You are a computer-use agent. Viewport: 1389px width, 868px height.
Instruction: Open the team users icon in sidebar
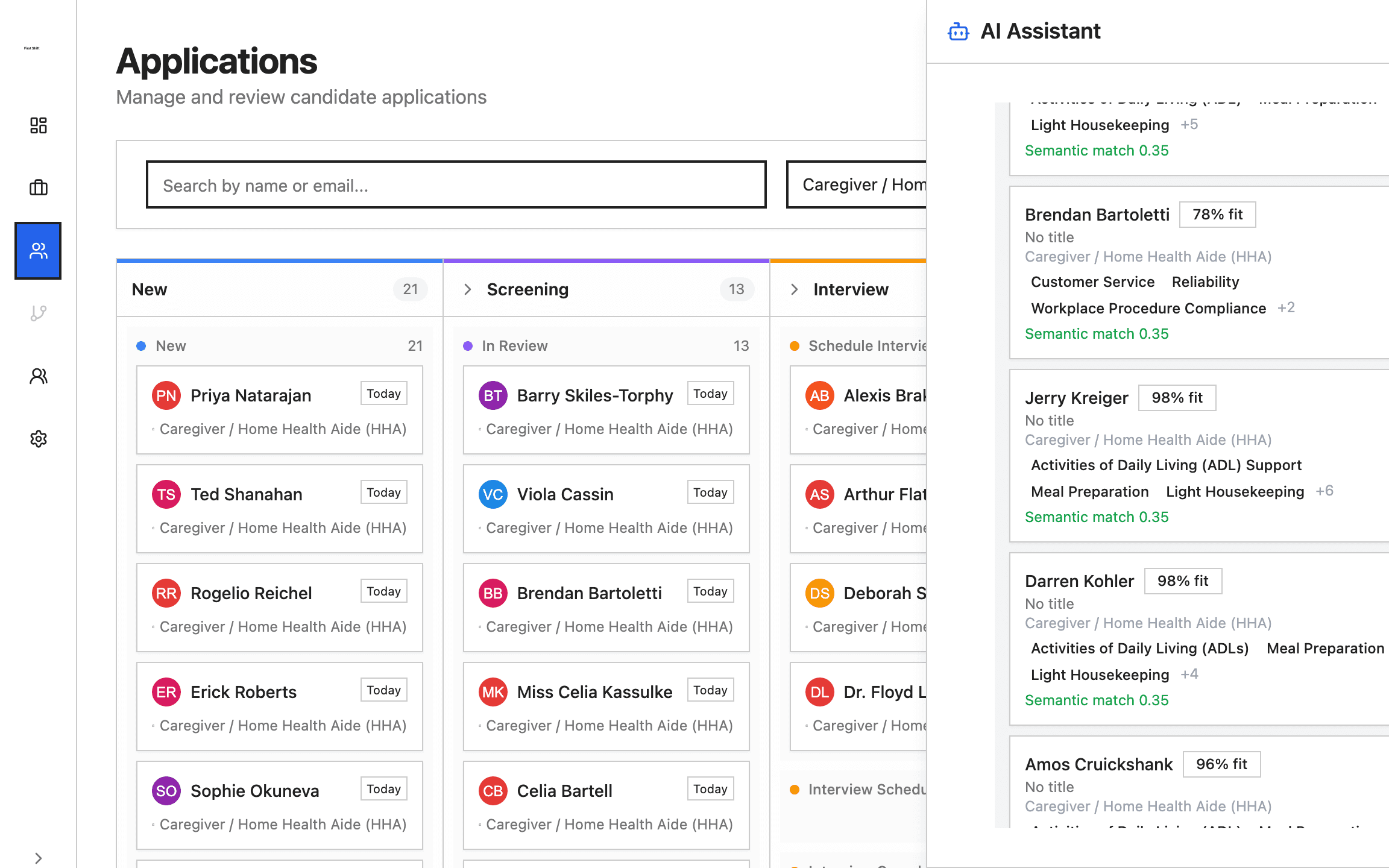point(38,376)
